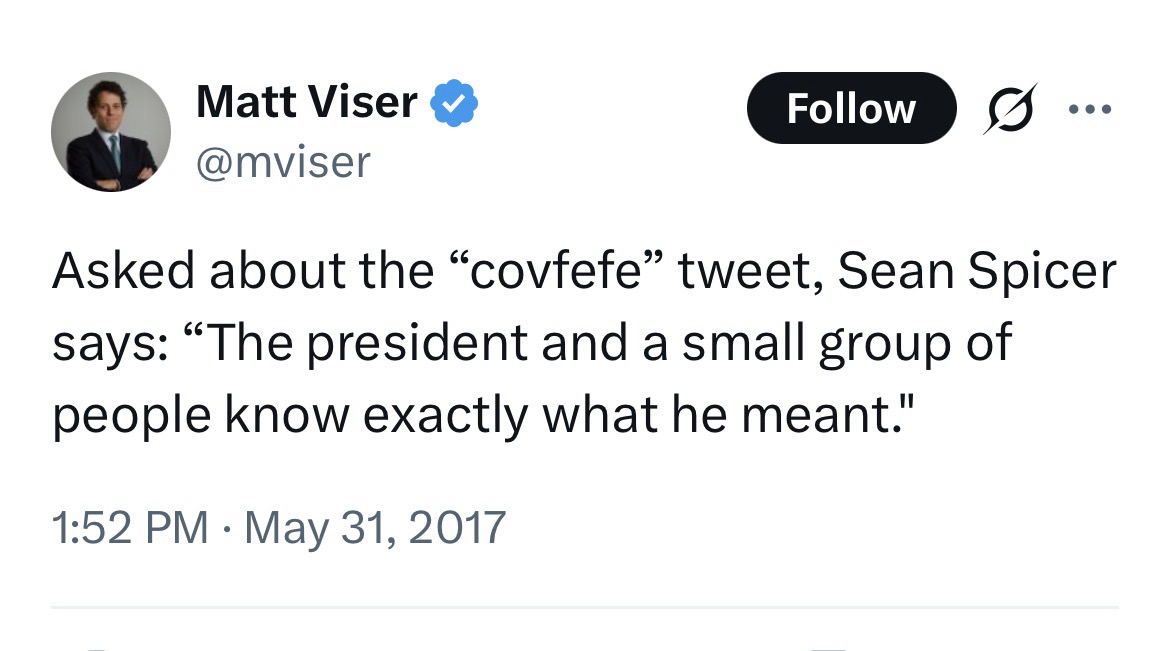Viewport: 1170px width, 651px height.
Task: Click the gray divider line below the timestamp
Action: 585,607
